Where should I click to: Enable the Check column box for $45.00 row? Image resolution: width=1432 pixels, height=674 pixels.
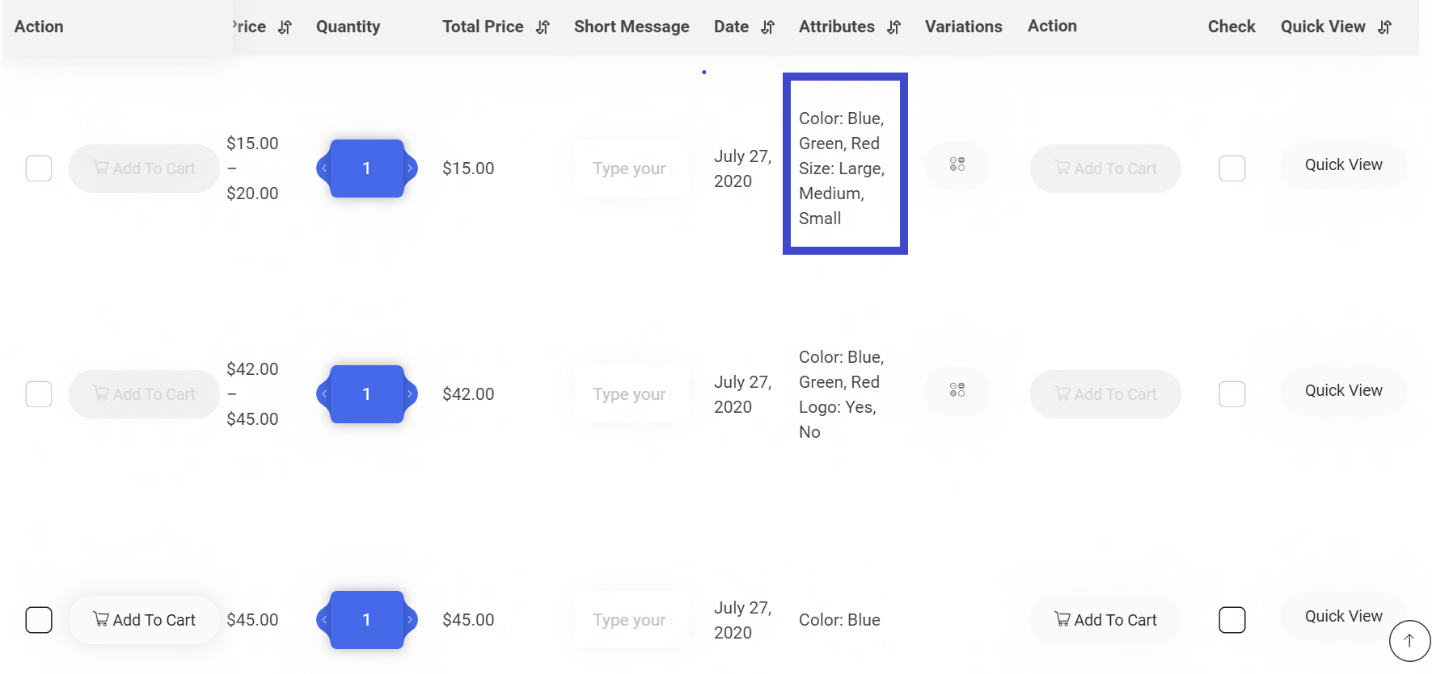pyautogui.click(x=1232, y=620)
